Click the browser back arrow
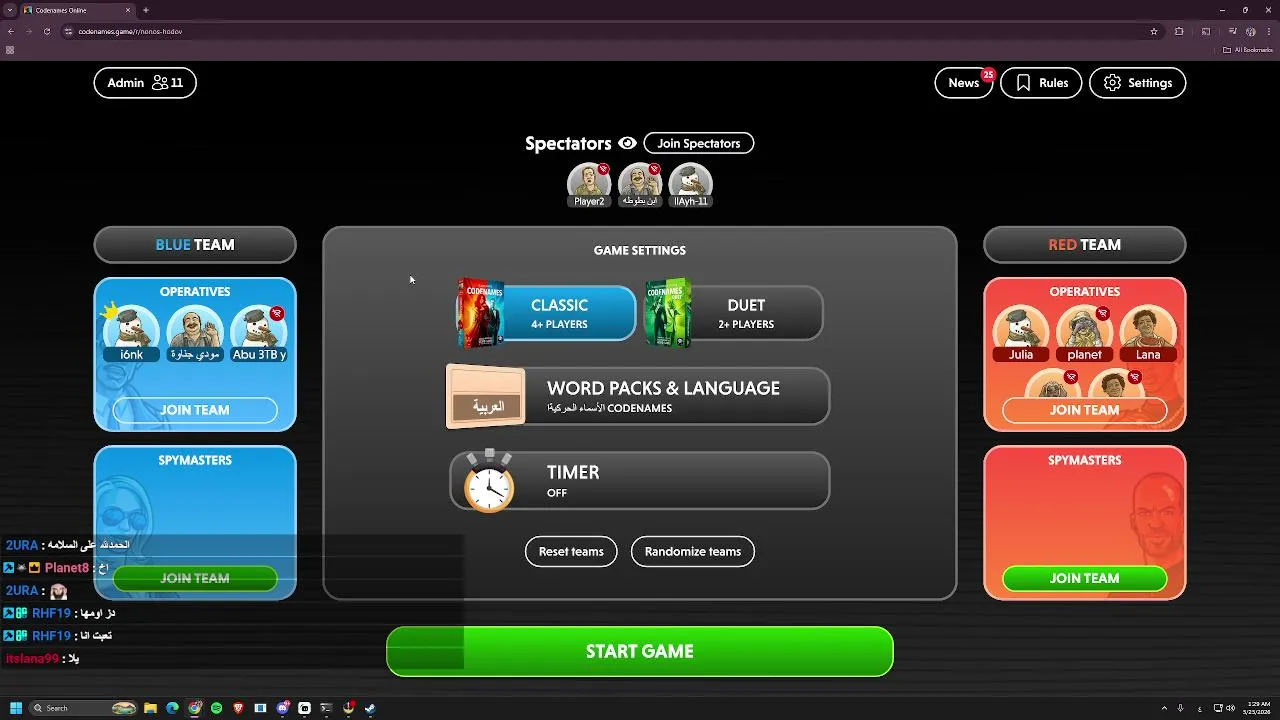Viewport: 1280px width, 720px height. tap(11, 31)
